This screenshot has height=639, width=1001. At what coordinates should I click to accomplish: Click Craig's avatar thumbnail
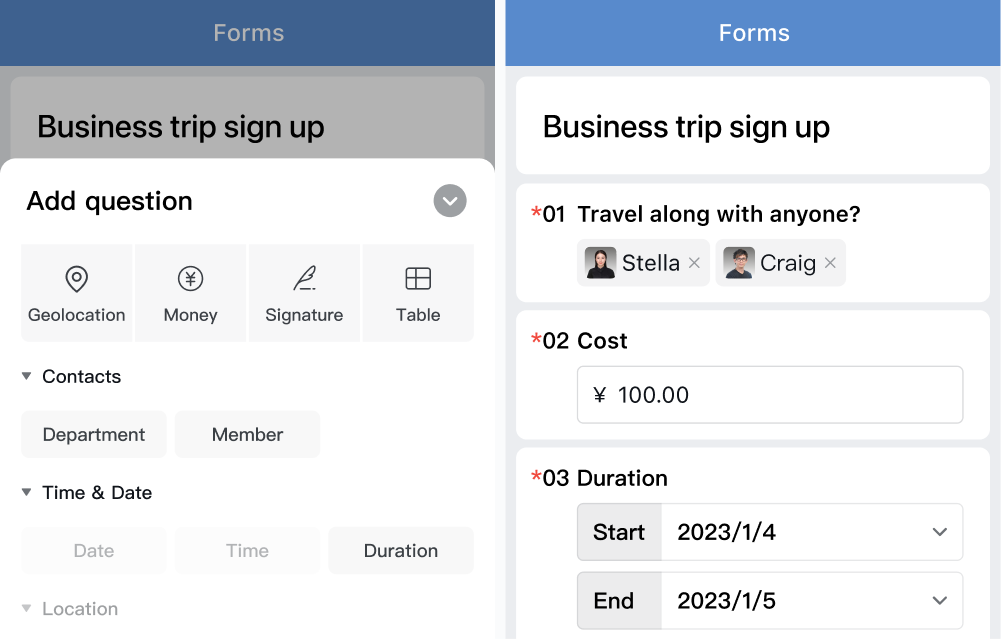click(x=739, y=263)
